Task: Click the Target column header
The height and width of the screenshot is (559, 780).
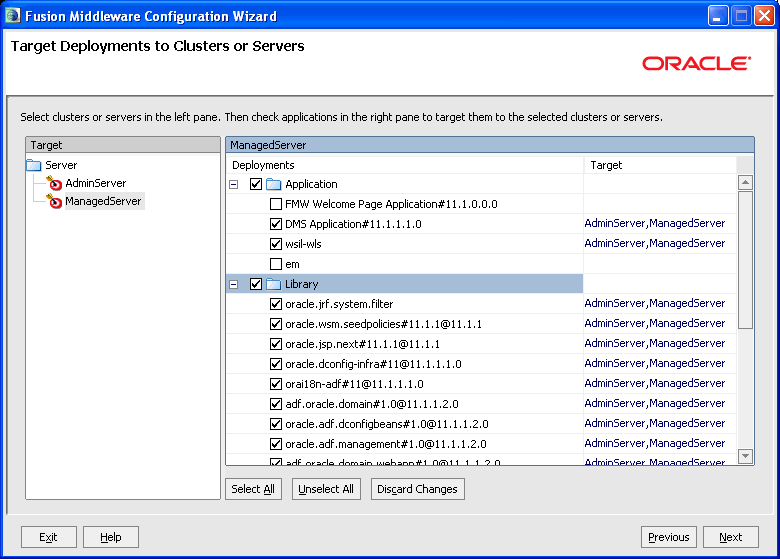Action: (x=660, y=165)
